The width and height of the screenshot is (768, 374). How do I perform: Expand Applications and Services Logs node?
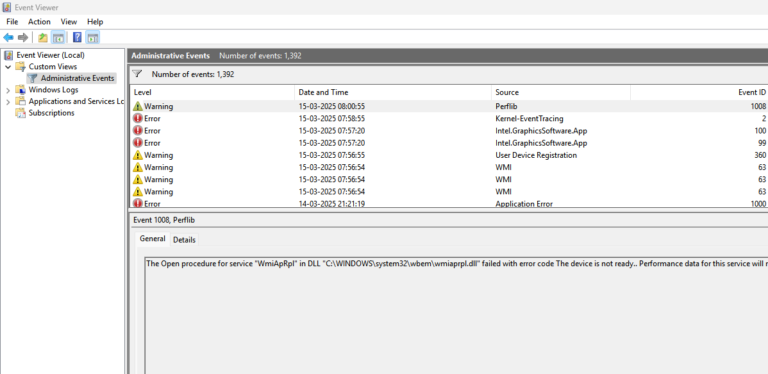tap(8, 102)
